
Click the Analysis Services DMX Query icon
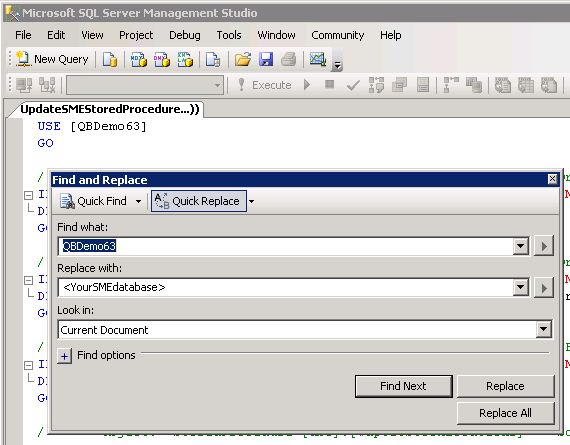(162, 59)
